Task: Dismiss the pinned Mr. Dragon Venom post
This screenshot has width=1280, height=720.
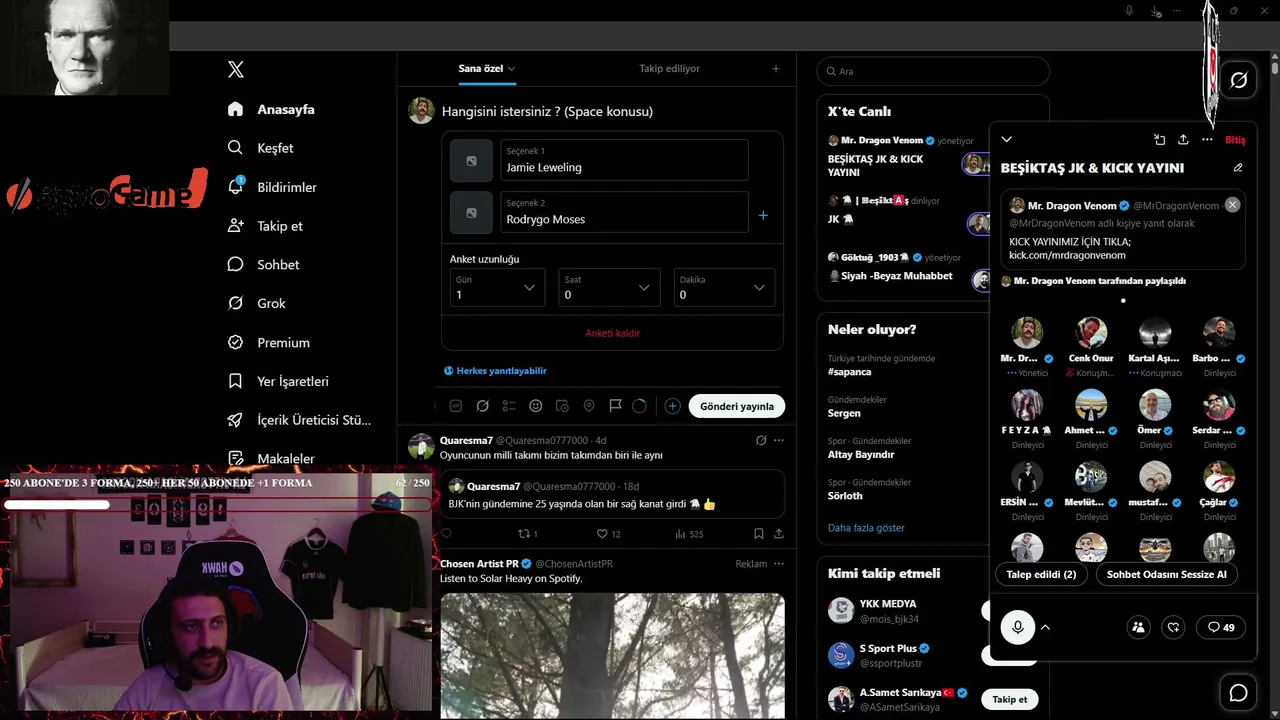Action: coord(1232,205)
